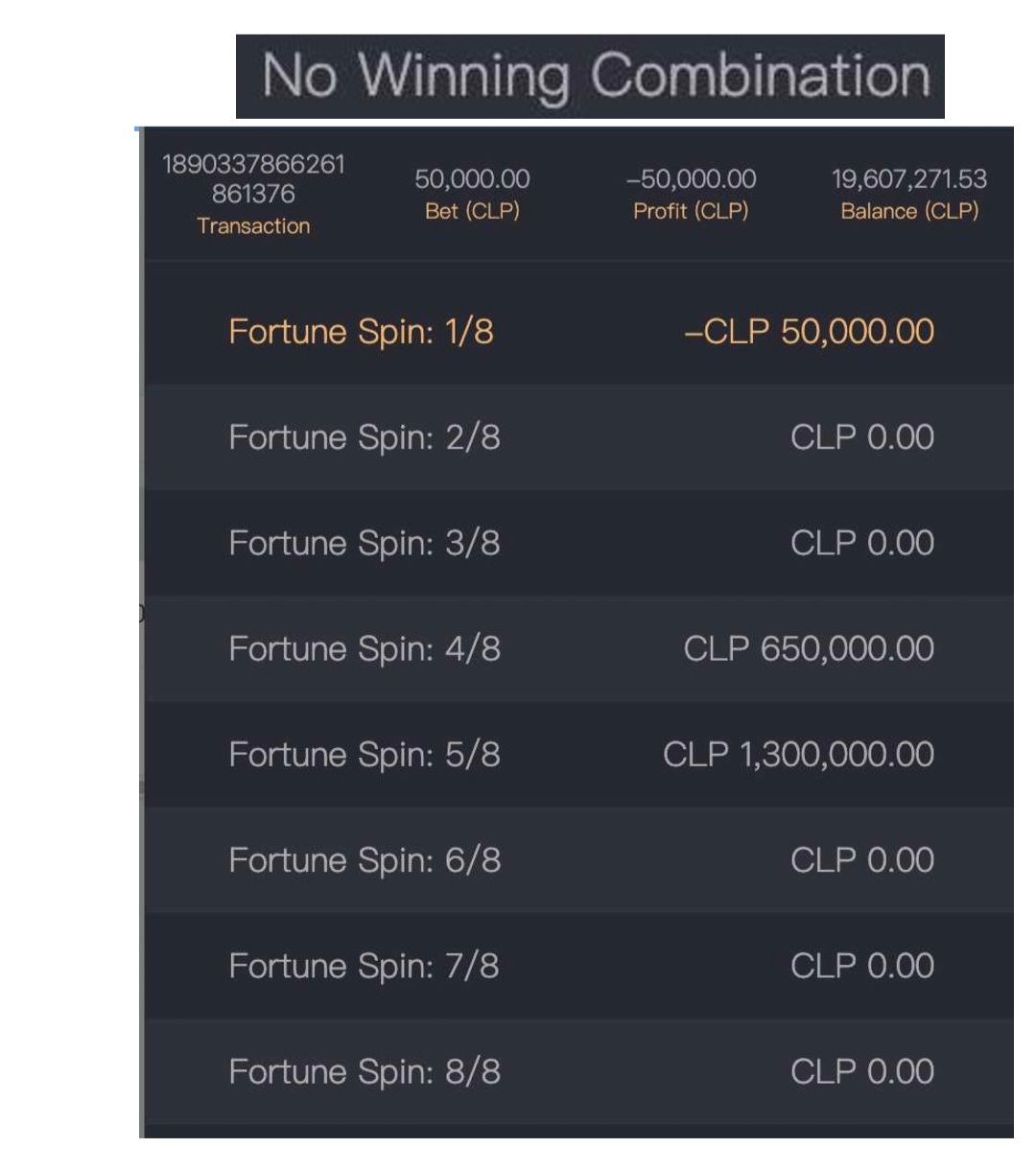The image size is (1036, 1171).
Task: Click the CLP 650,000.00 win amount
Action: pyautogui.click(x=809, y=649)
